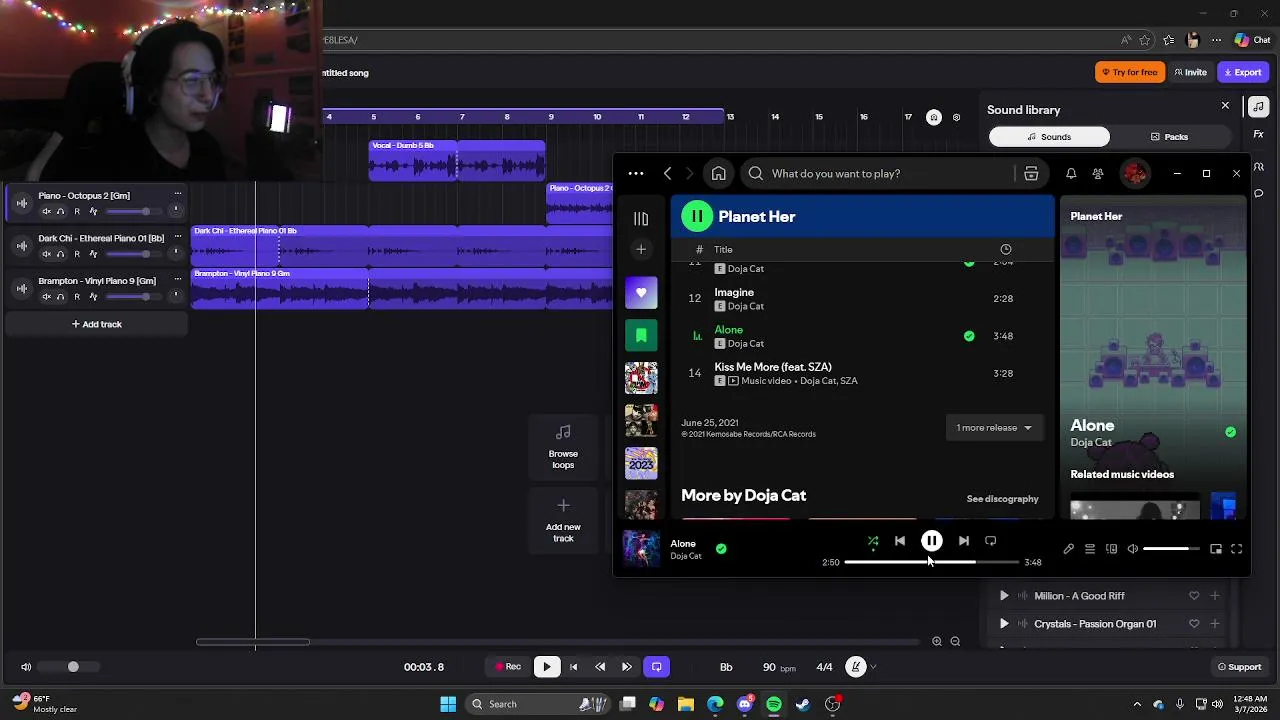Click the Invite button

(x=1191, y=72)
